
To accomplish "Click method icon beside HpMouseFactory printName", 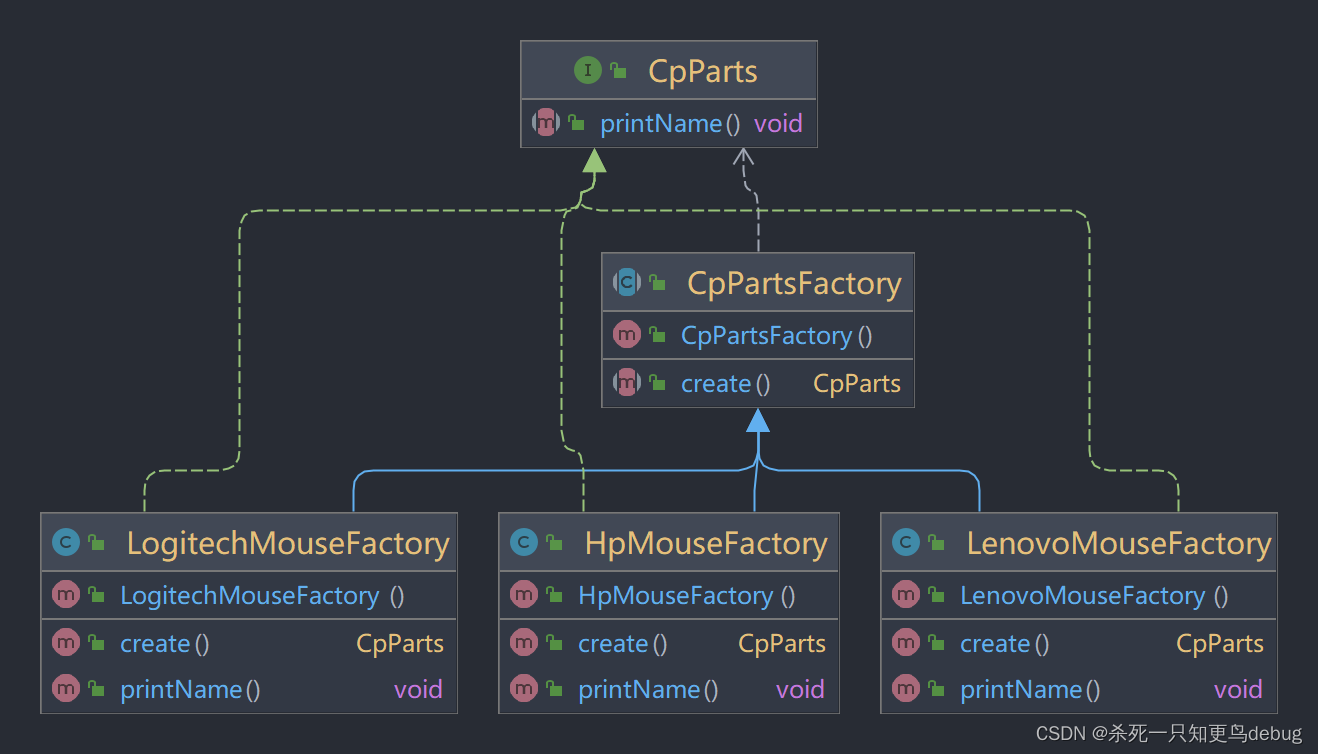I will click(x=524, y=689).
